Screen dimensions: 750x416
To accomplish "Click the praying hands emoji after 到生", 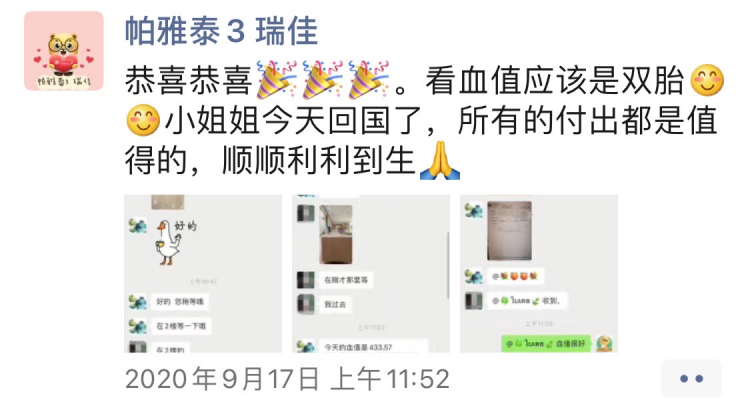I will tap(440, 160).
